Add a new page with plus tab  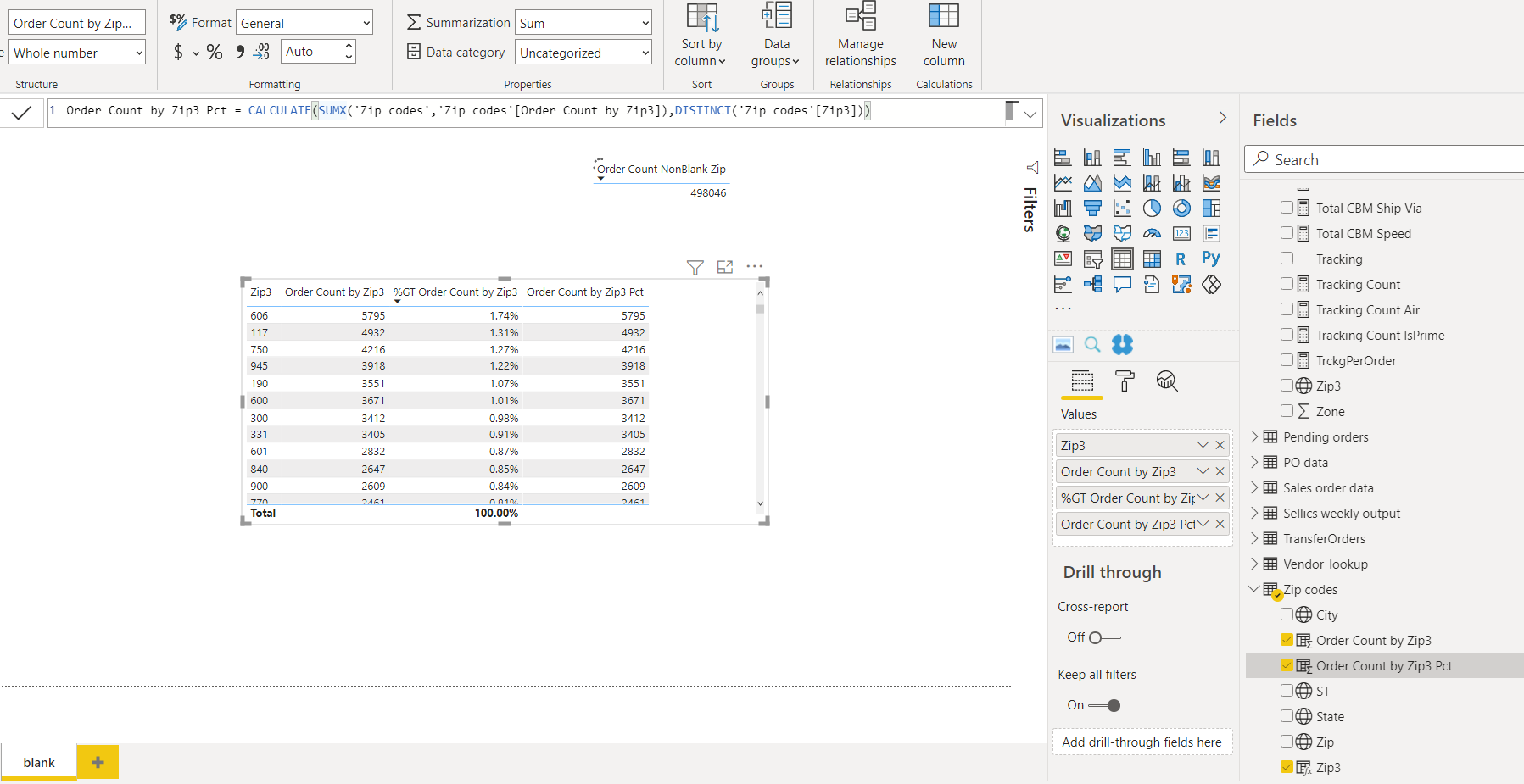point(98,762)
